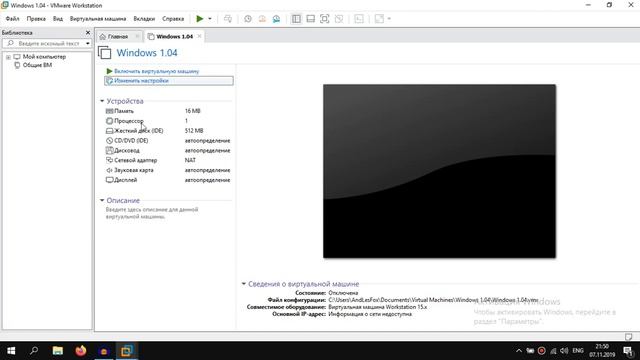Expand the Мой компьютер tree node
The width and height of the screenshot is (640, 360).
click(8, 57)
